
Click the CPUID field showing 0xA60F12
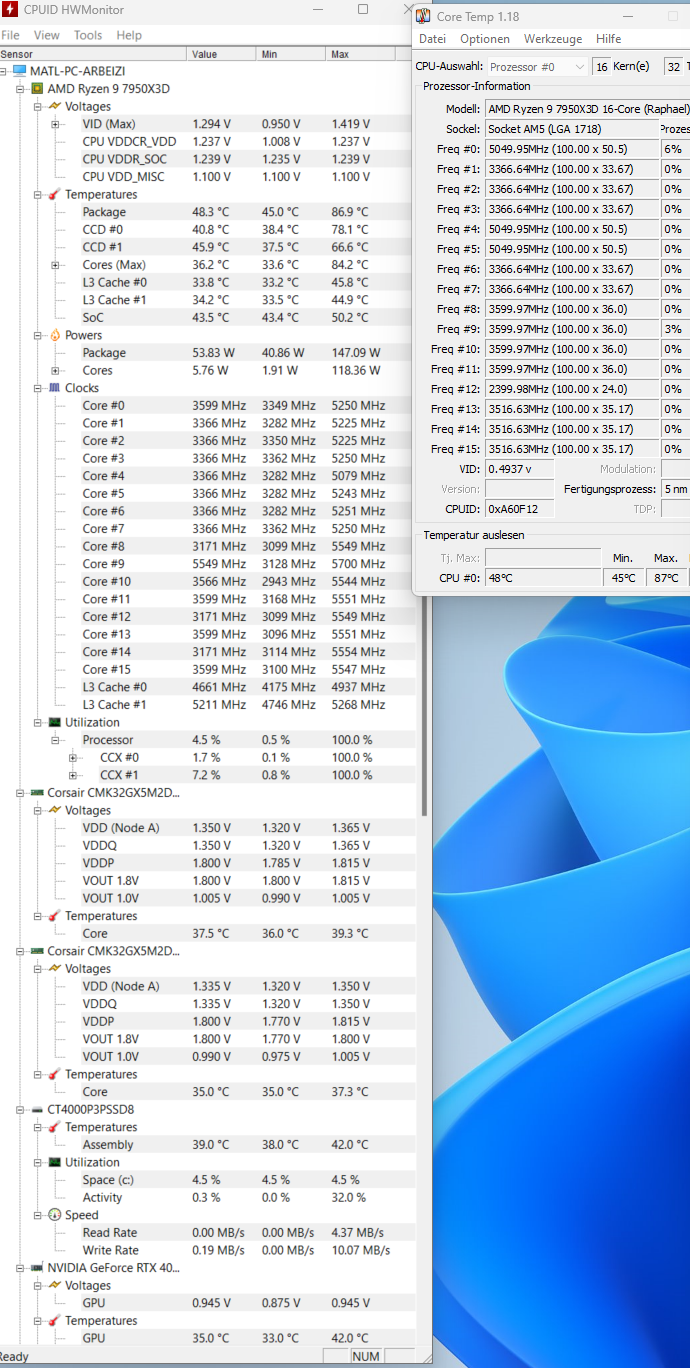point(519,509)
